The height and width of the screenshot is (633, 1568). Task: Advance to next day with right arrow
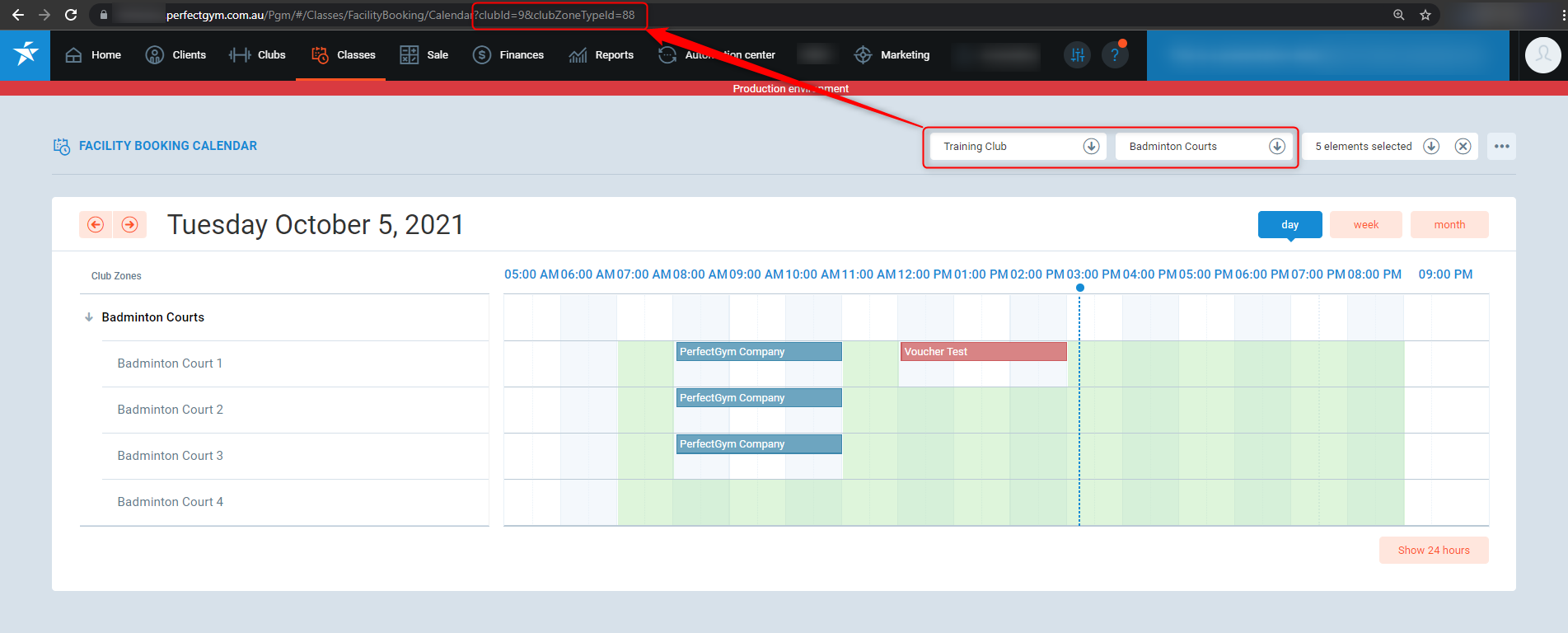click(x=130, y=225)
